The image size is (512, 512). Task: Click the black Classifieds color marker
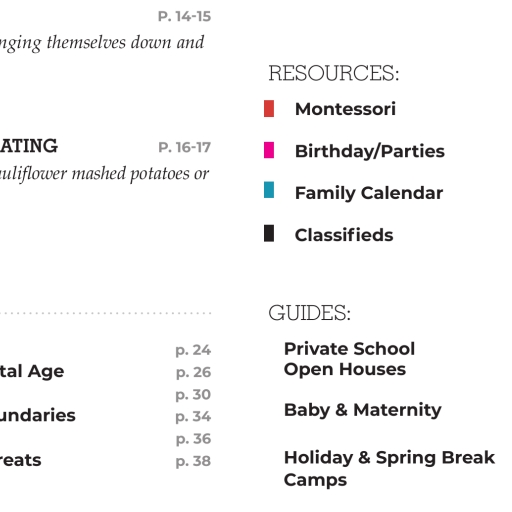(x=269, y=233)
